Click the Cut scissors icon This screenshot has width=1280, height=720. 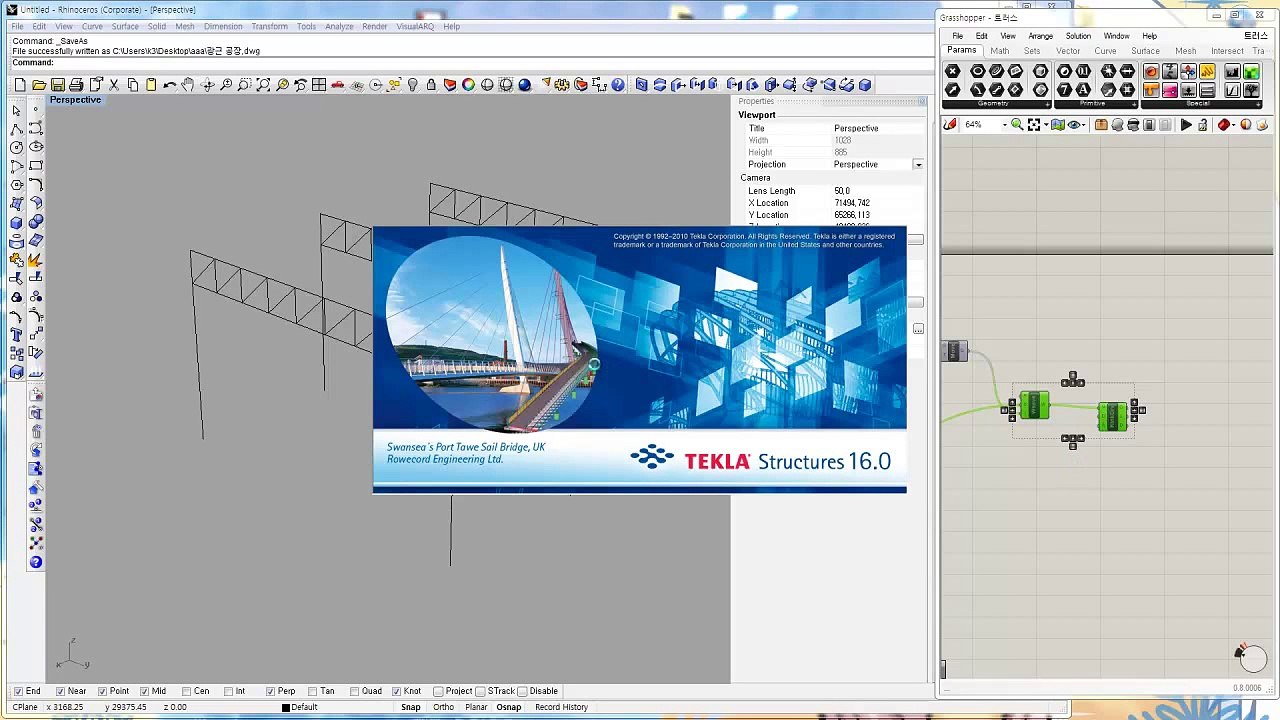[114, 85]
